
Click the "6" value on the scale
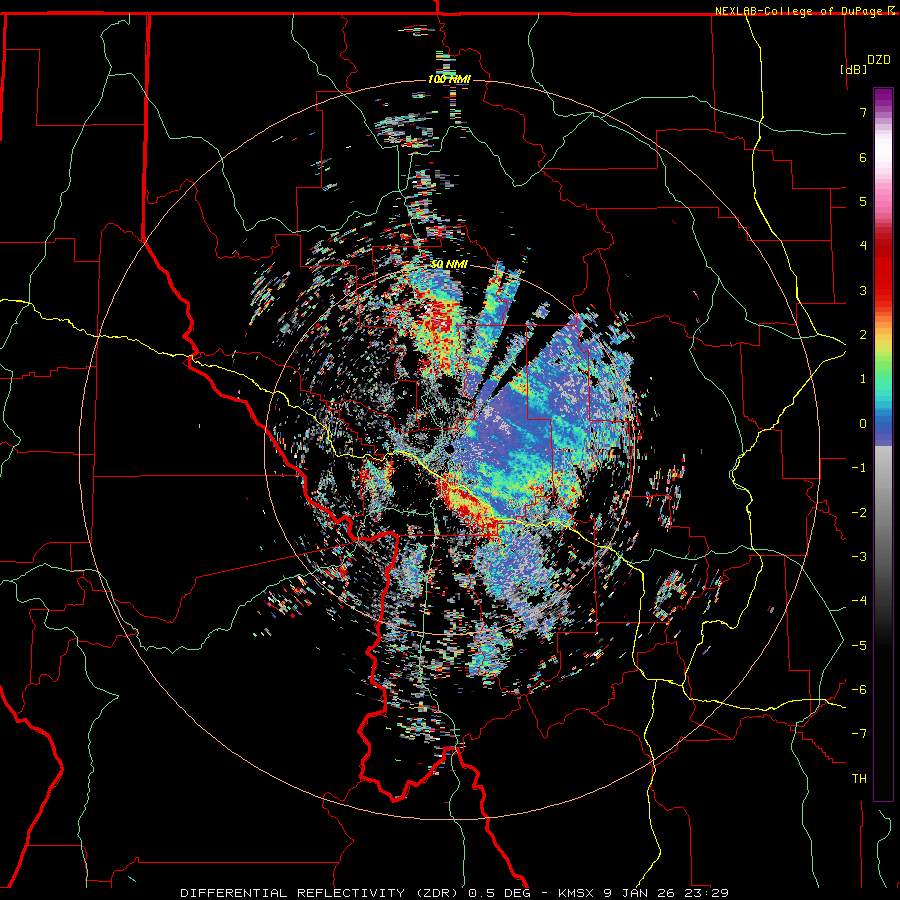[x=863, y=157]
